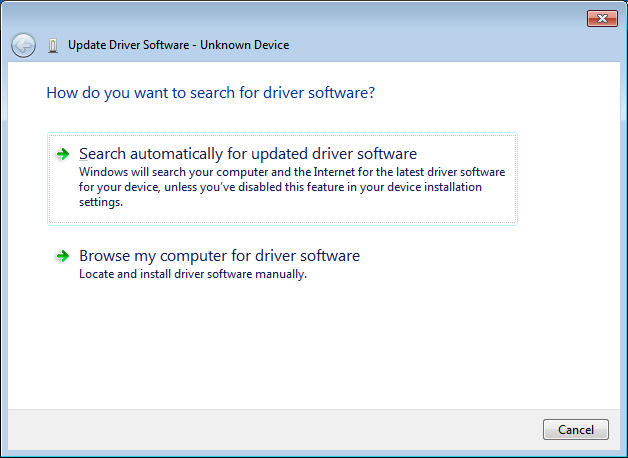Viewport: 628px width, 458px height.
Task: Close the Update Driver Software window
Action: click(x=602, y=18)
